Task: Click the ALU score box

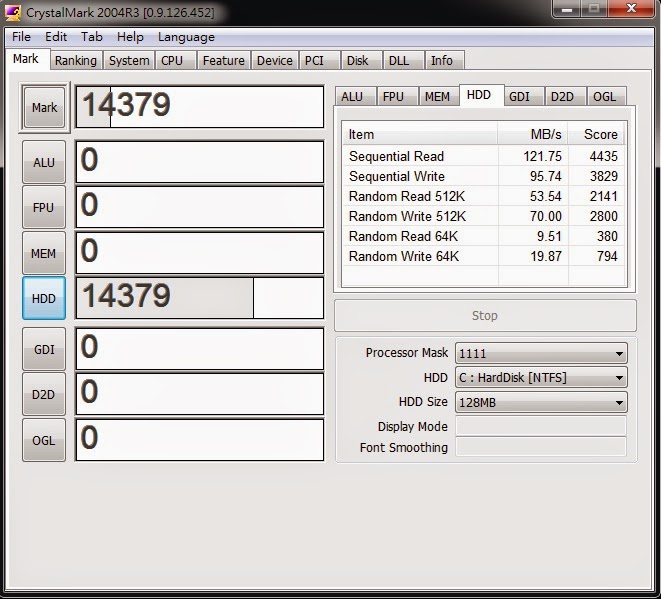Action: 200,162
